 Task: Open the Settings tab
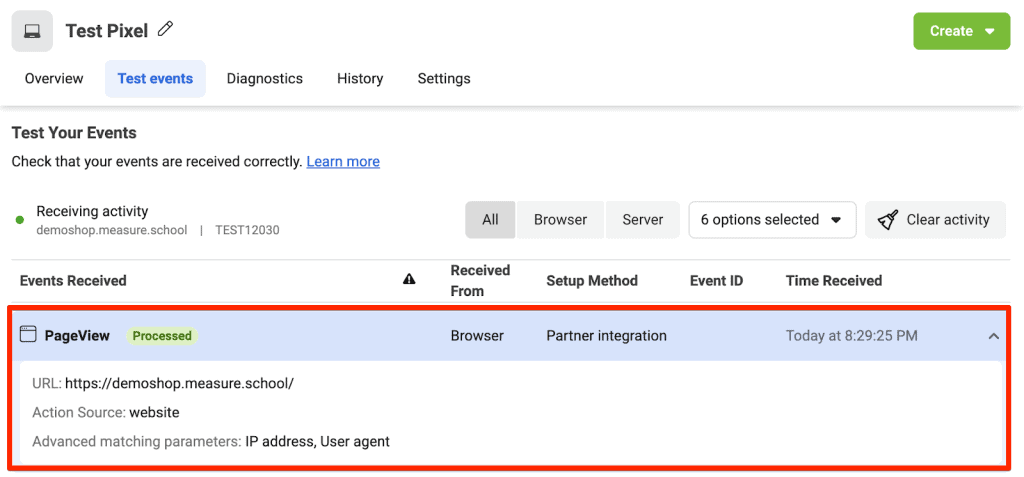tap(444, 78)
